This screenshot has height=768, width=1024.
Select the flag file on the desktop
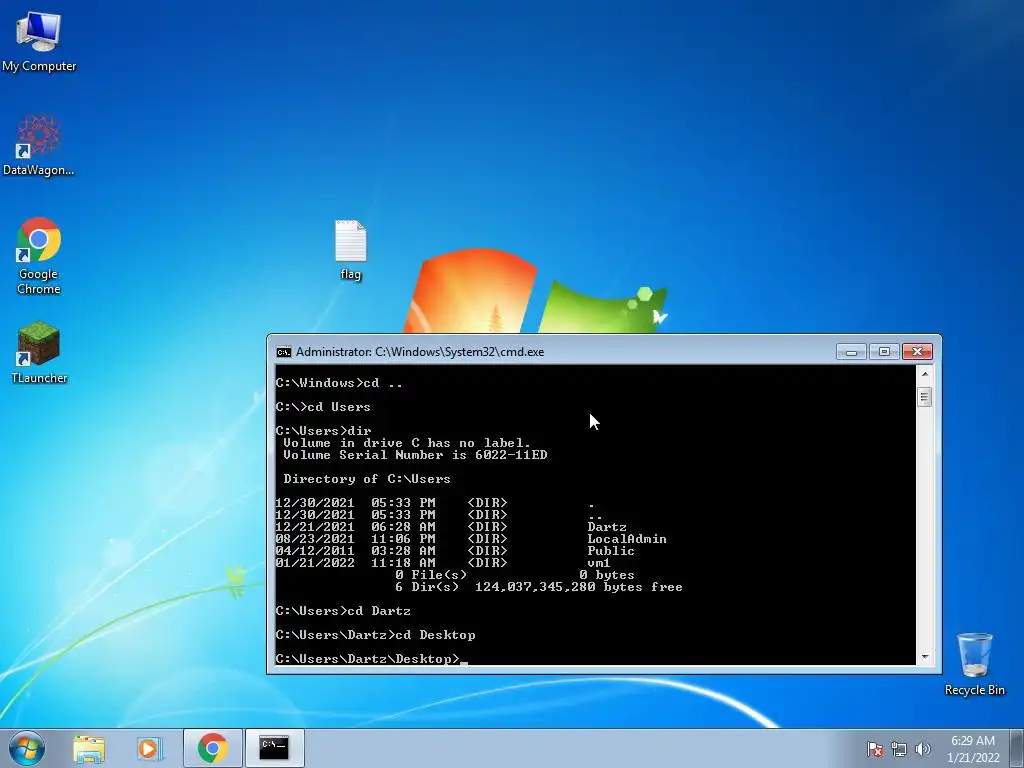351,249
